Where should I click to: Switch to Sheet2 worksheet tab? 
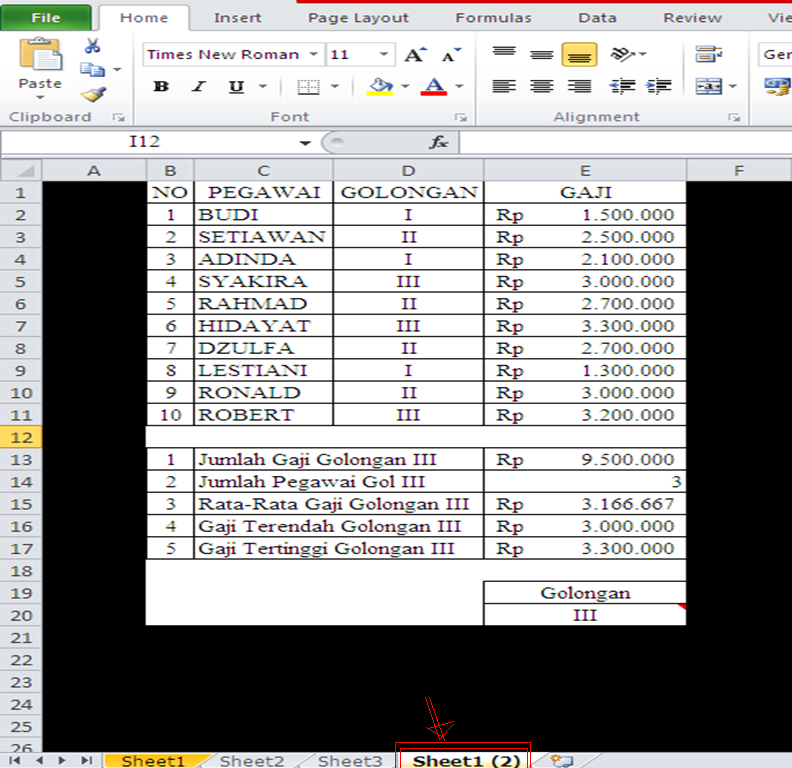pos(252,761)
